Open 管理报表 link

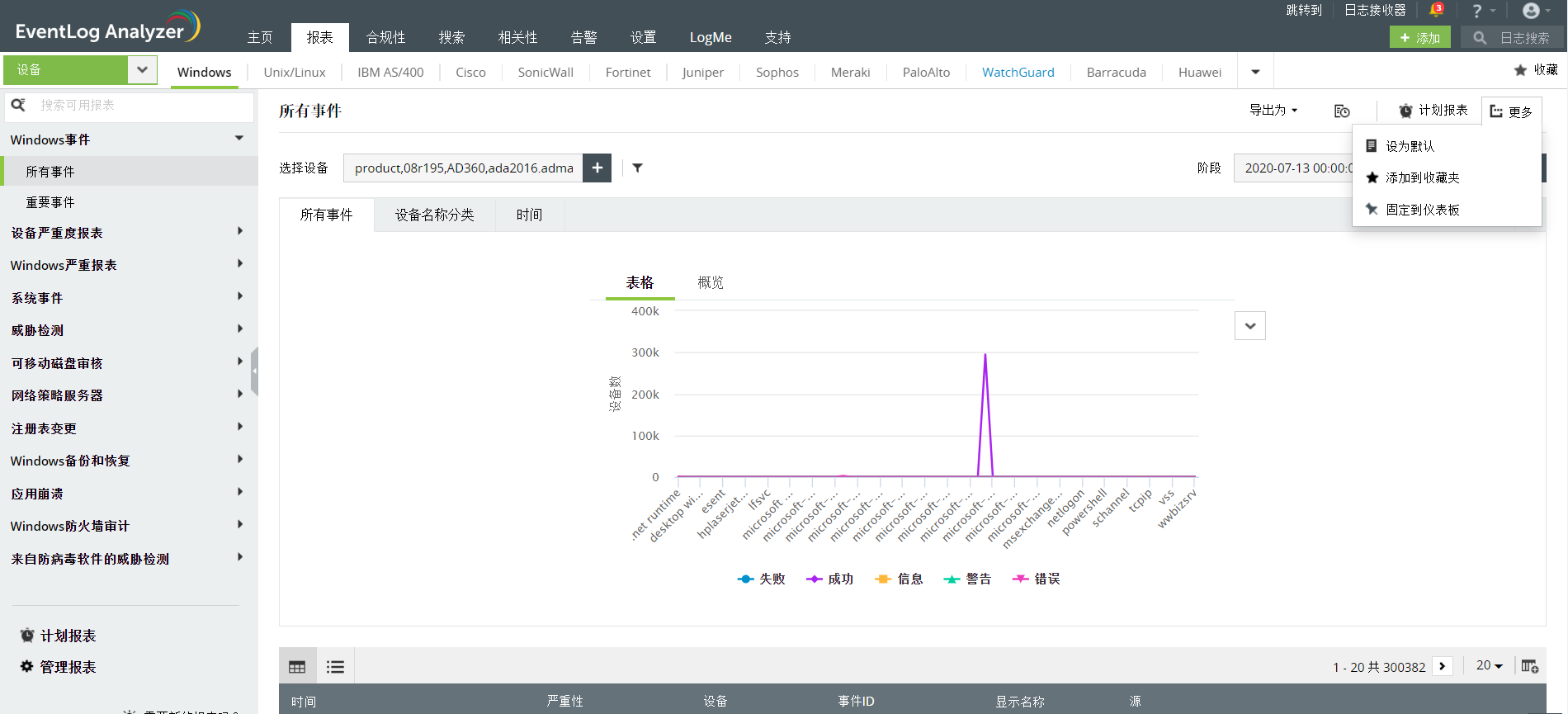pyautogui.click(x=68, y=667)
